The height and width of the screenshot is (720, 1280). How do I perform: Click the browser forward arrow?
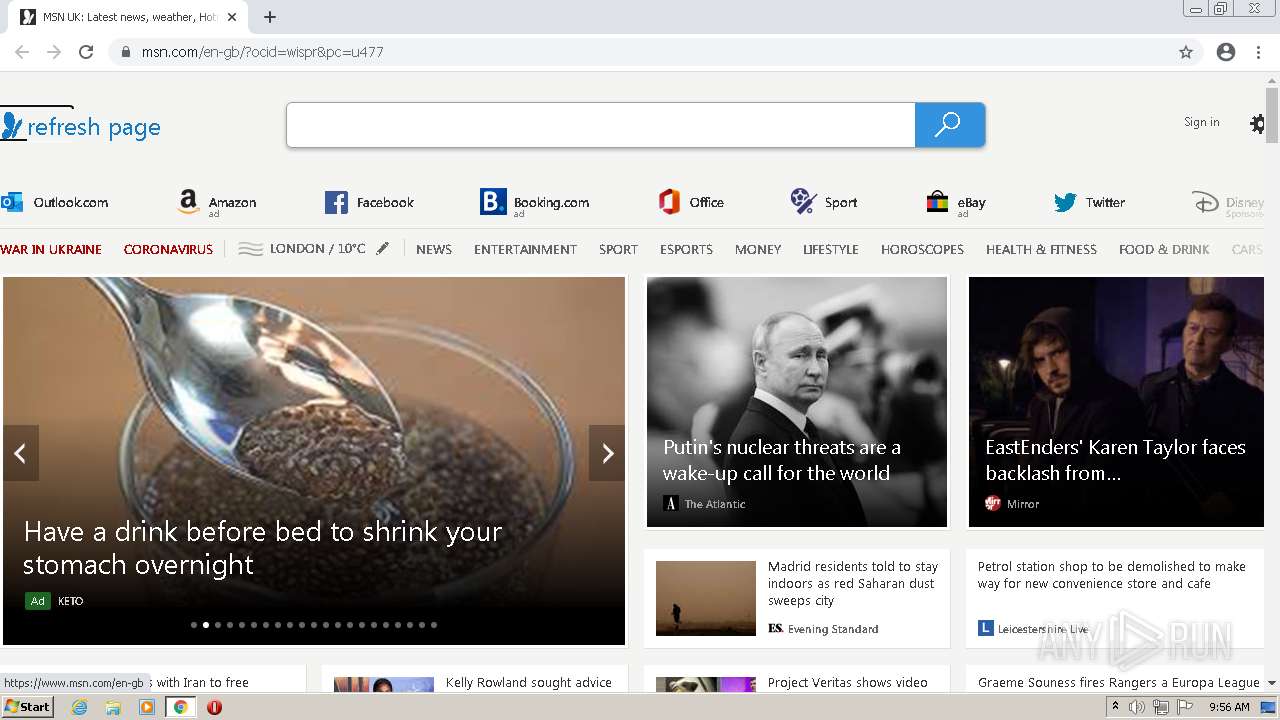(54, 52)
